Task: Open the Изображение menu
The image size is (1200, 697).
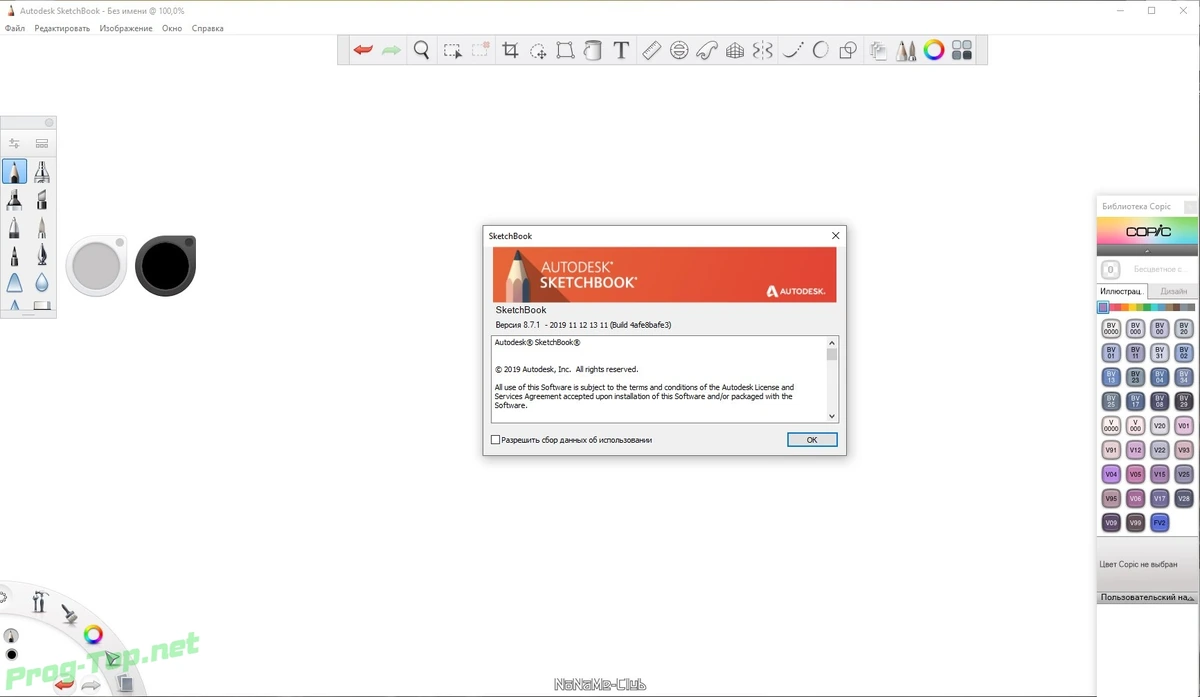Action: pos(126,28)
